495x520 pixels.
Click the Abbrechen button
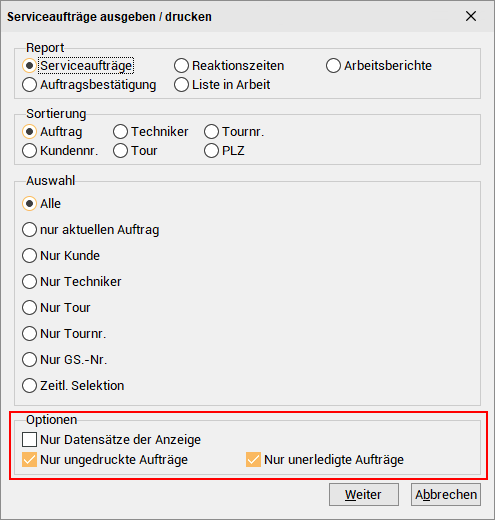pos(446,495)
